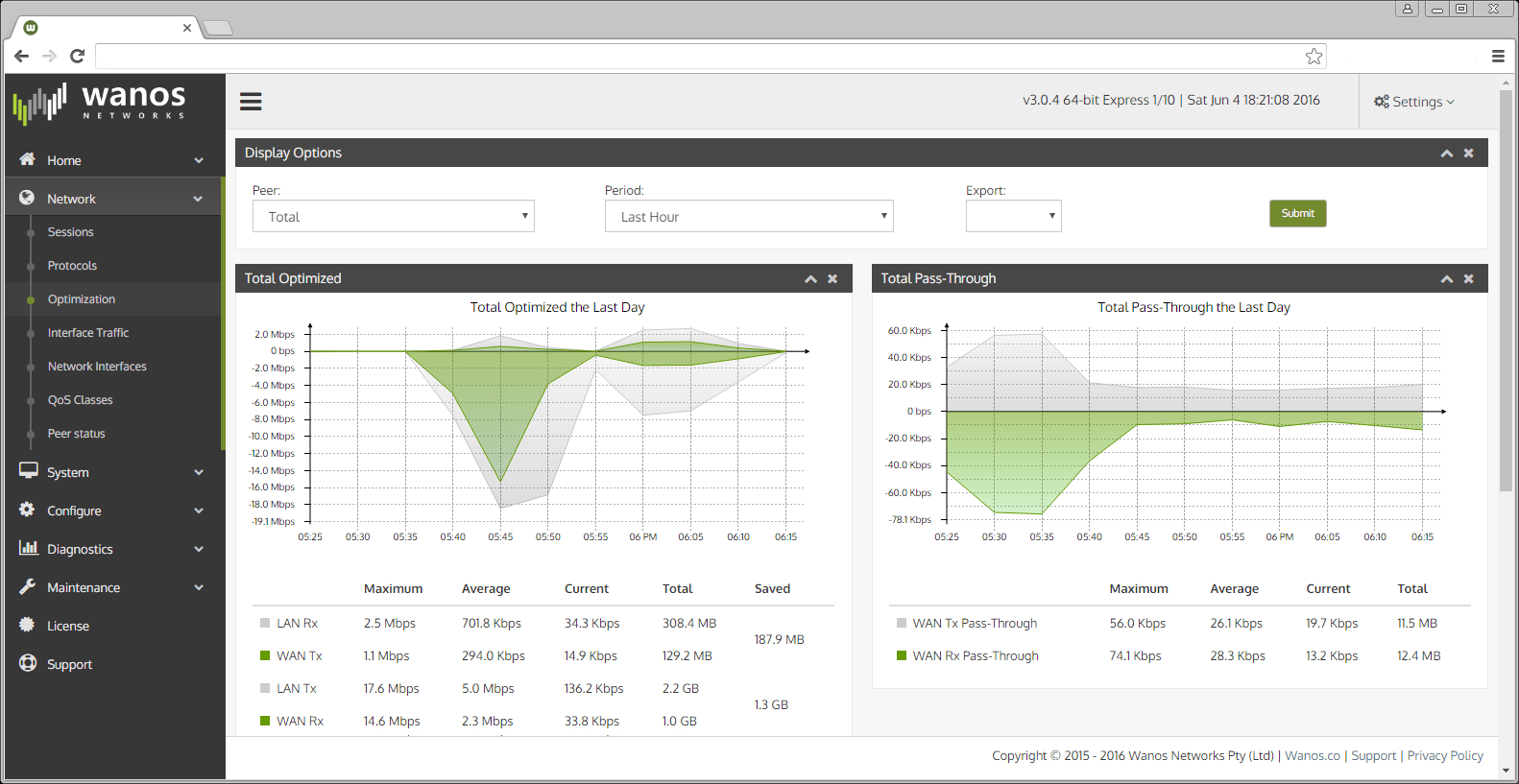Click the Support lifebuoy icon

point(28,663)
